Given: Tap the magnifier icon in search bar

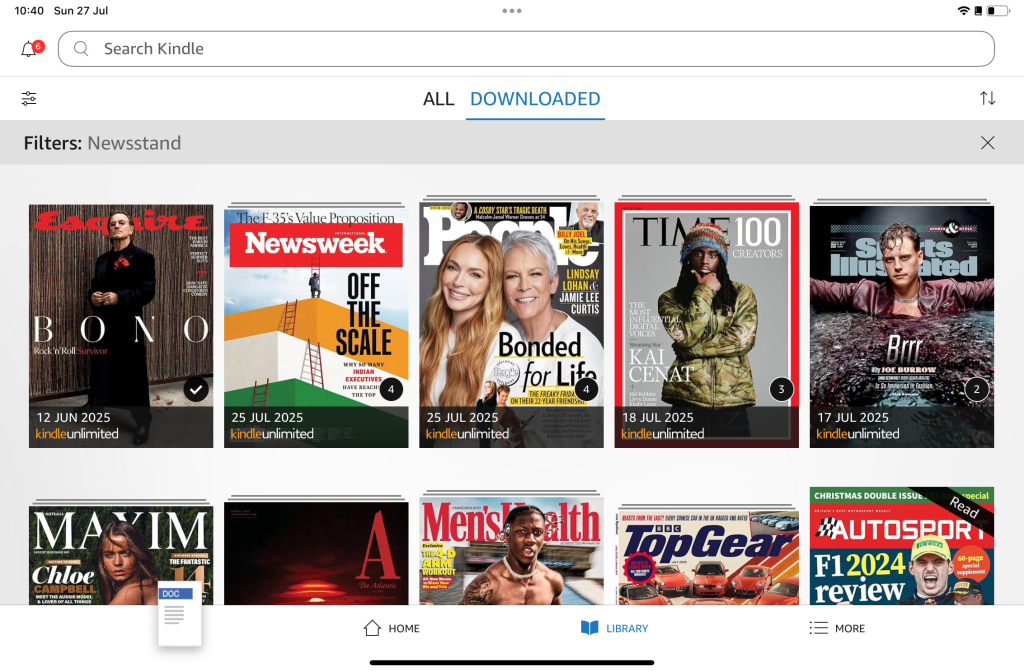Looking at the screenshot, I should pyautogui.click(x=81, y=49).
